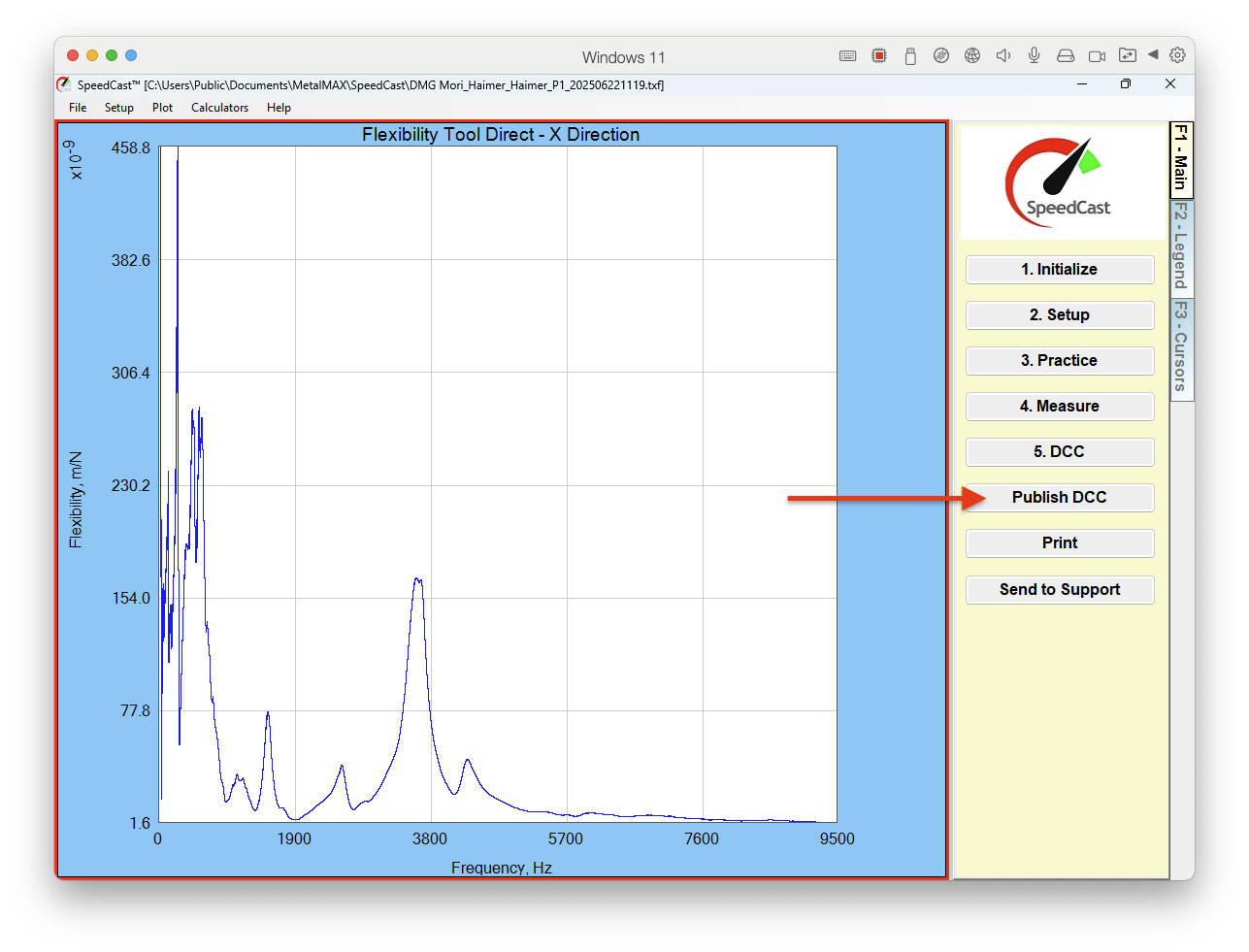Open the File menu
The image size is (1249, 952).
pos(78,108)
